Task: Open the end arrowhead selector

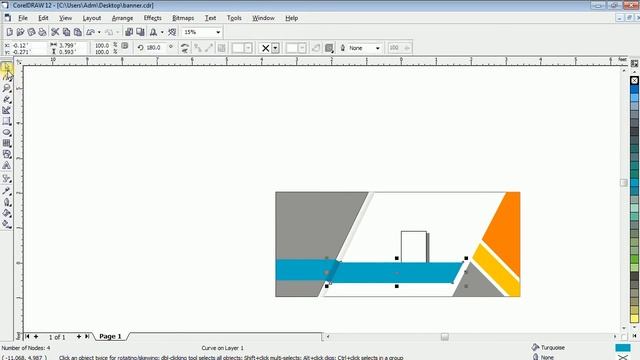Action: pyautogui.click(x=296, y=48)
